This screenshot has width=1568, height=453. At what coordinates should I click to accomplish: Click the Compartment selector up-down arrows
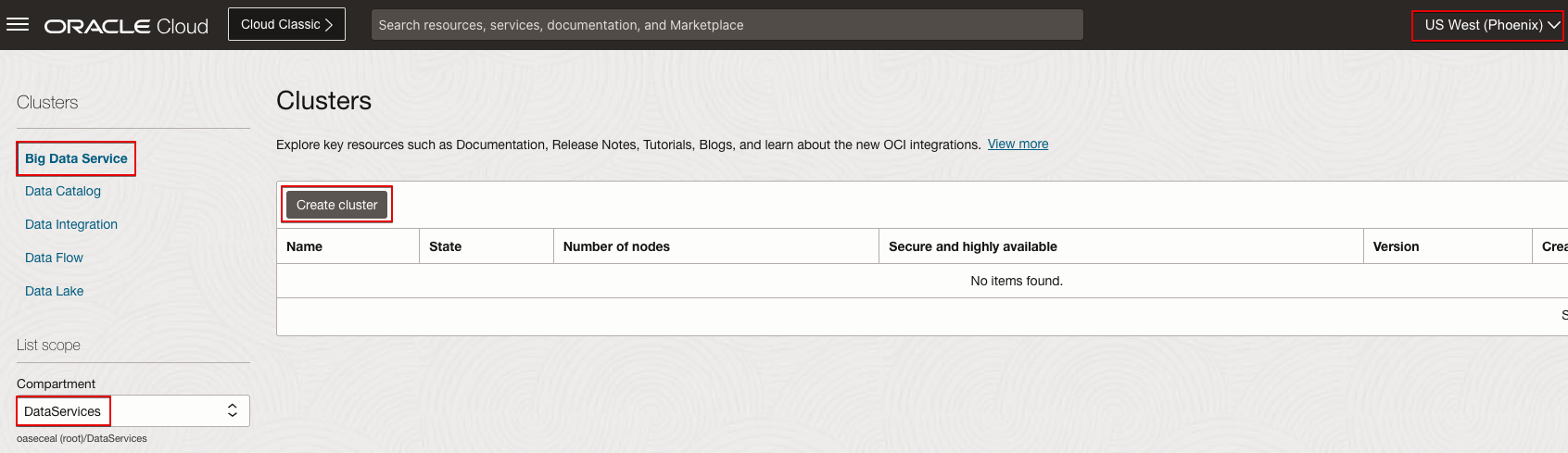click(233, 411)
